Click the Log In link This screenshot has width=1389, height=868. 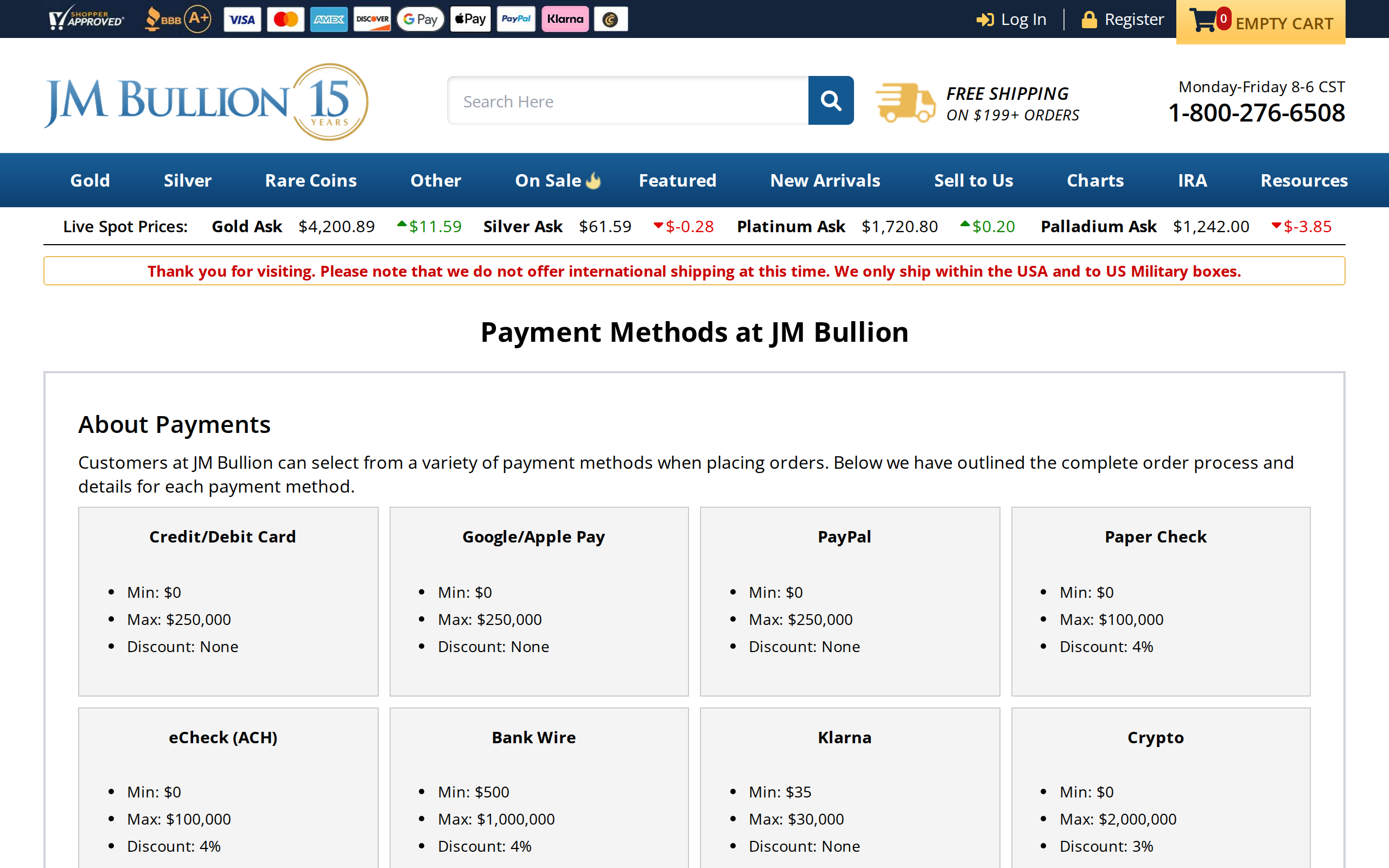pyautogui.click(x=1023, y=20)
